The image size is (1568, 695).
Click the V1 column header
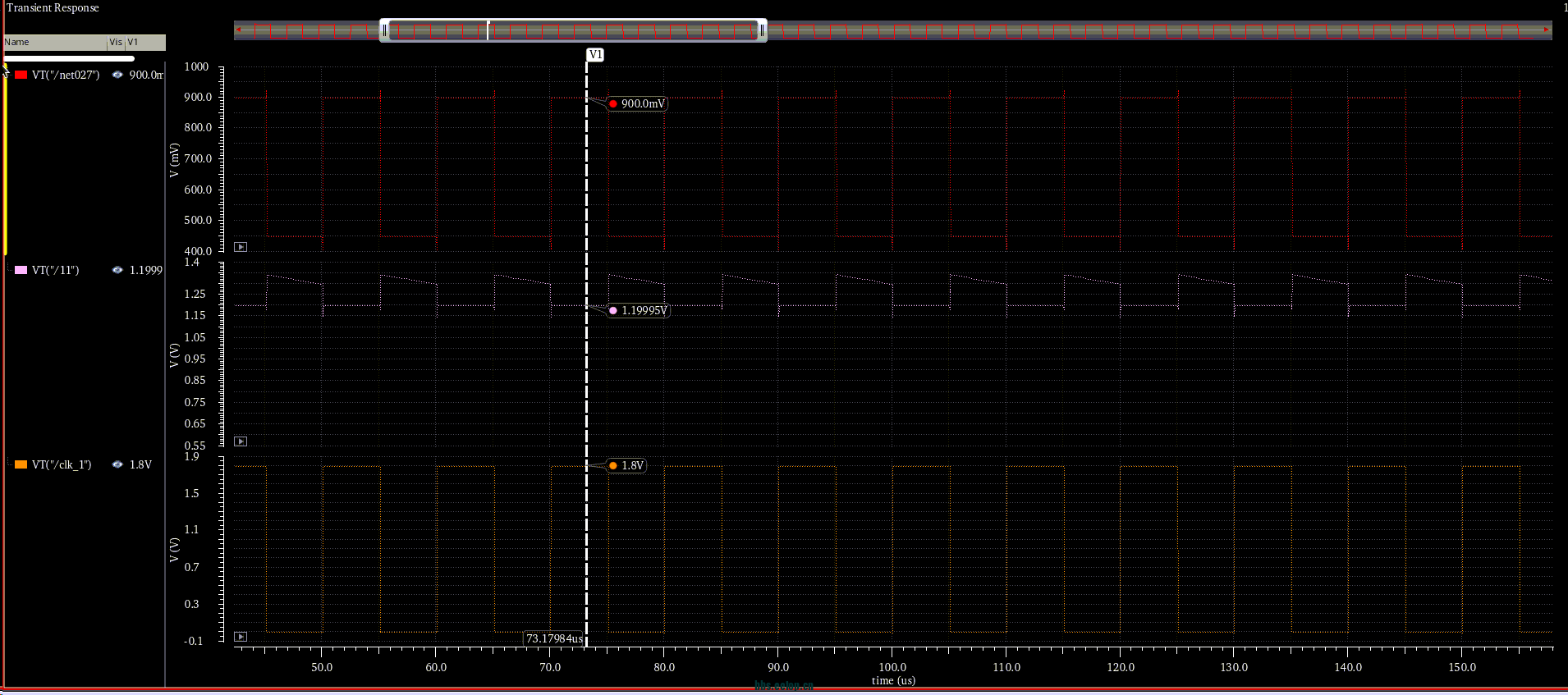pyautogui.click(x=145, y=42)
